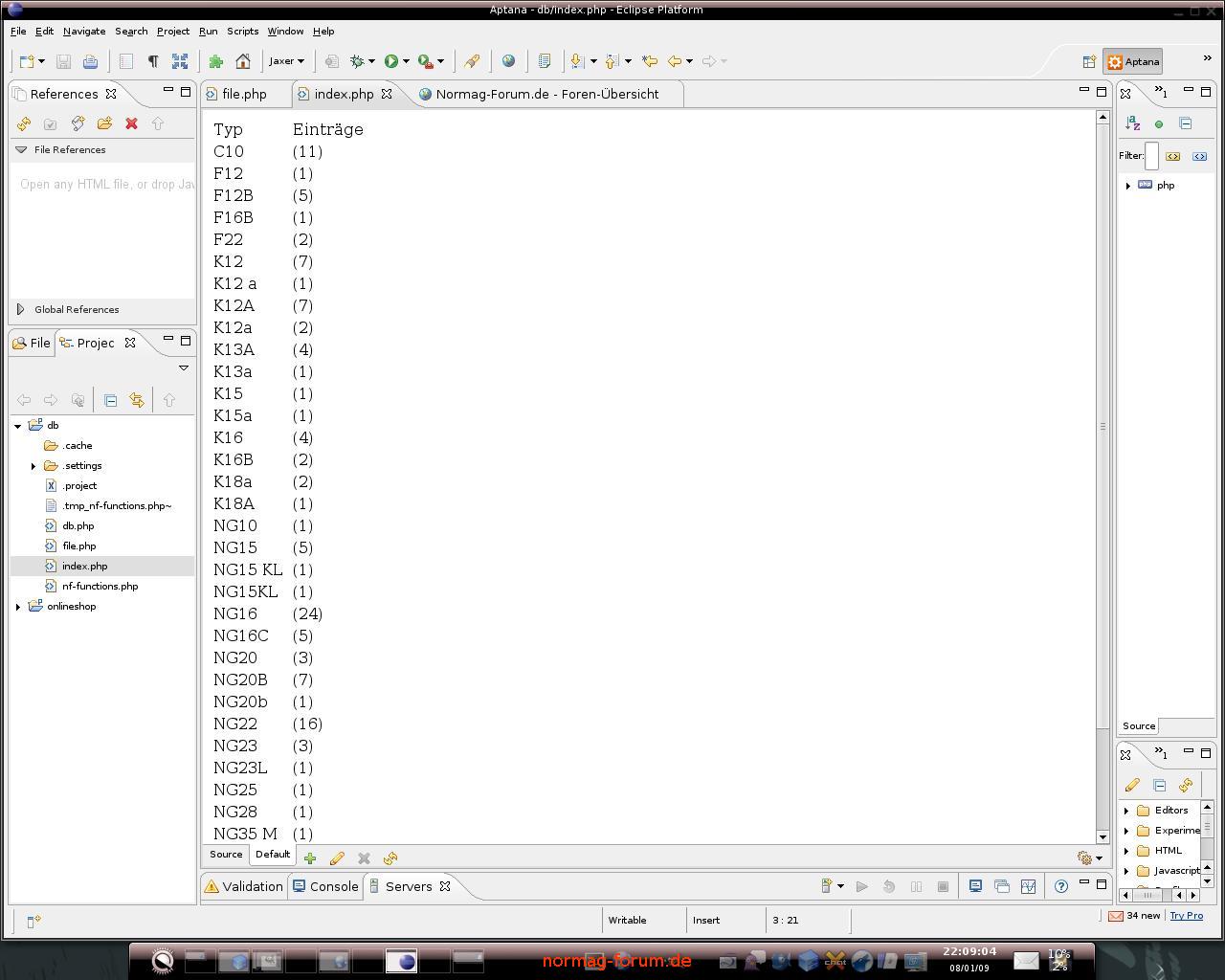Screen dimensions: 1225x980
Task: Click the red X delete icon in References
Action: point(132,123)
